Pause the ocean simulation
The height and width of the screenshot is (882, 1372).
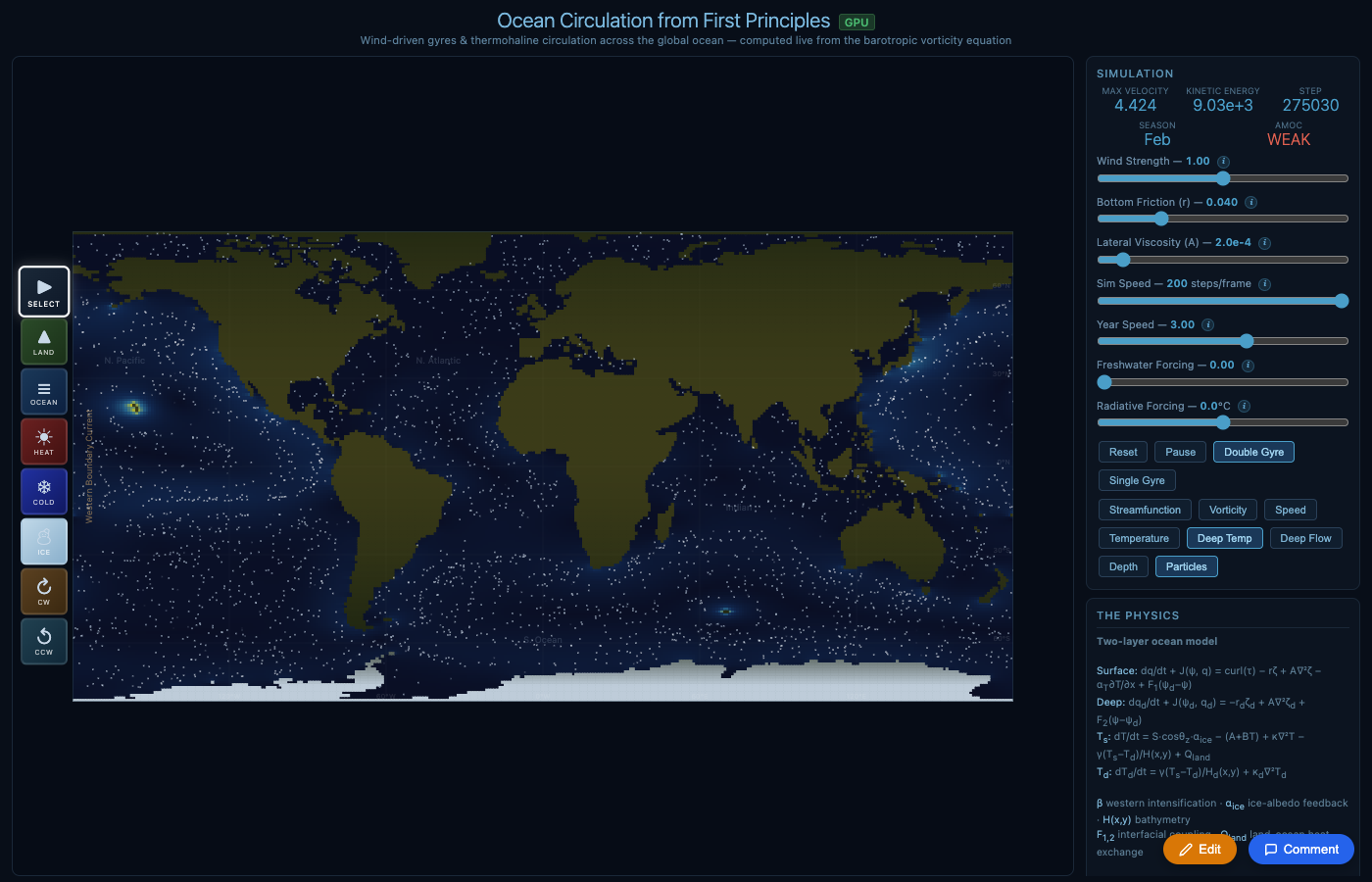click(1180, 452)
